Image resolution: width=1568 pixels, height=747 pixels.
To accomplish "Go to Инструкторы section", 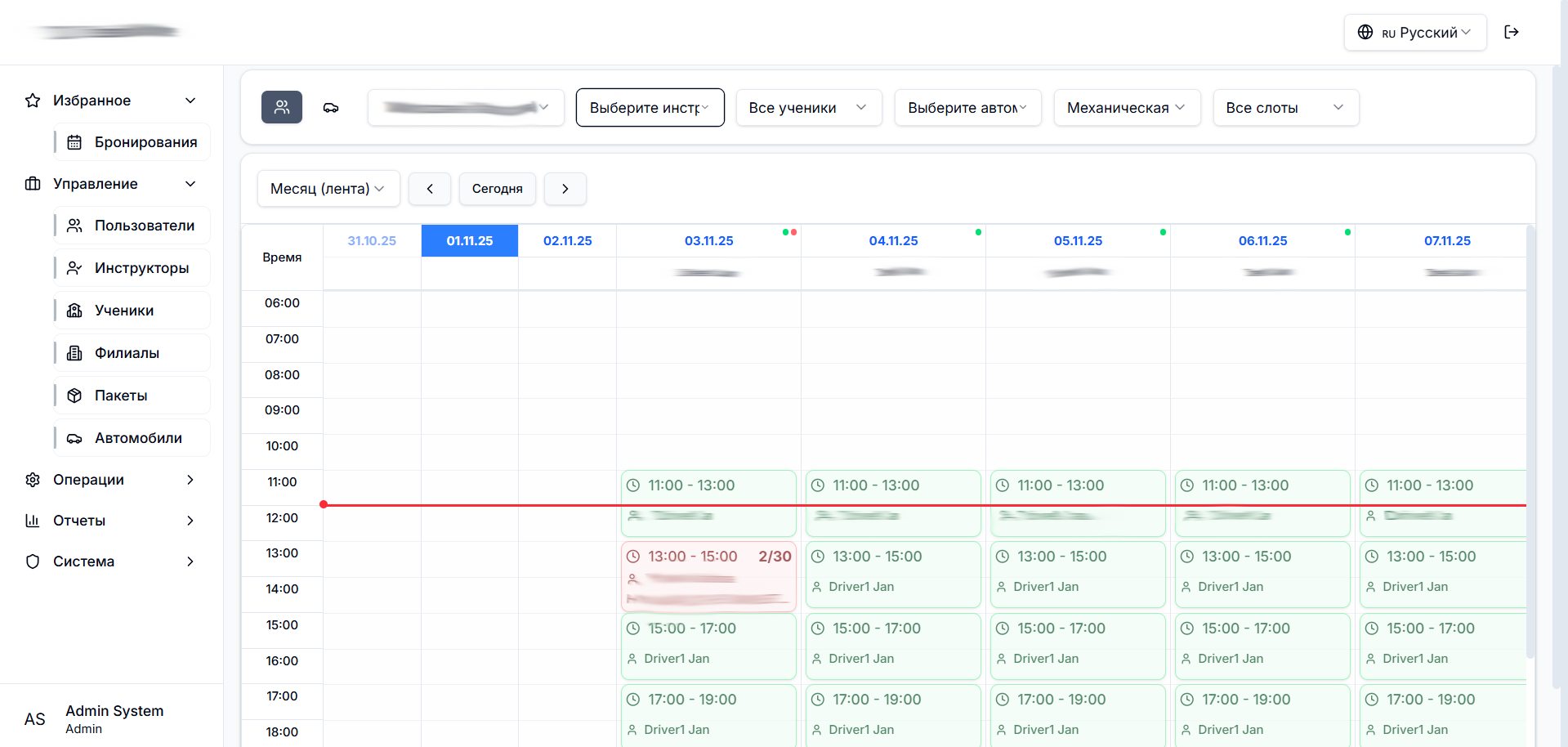I will click(x=132, y=268).
